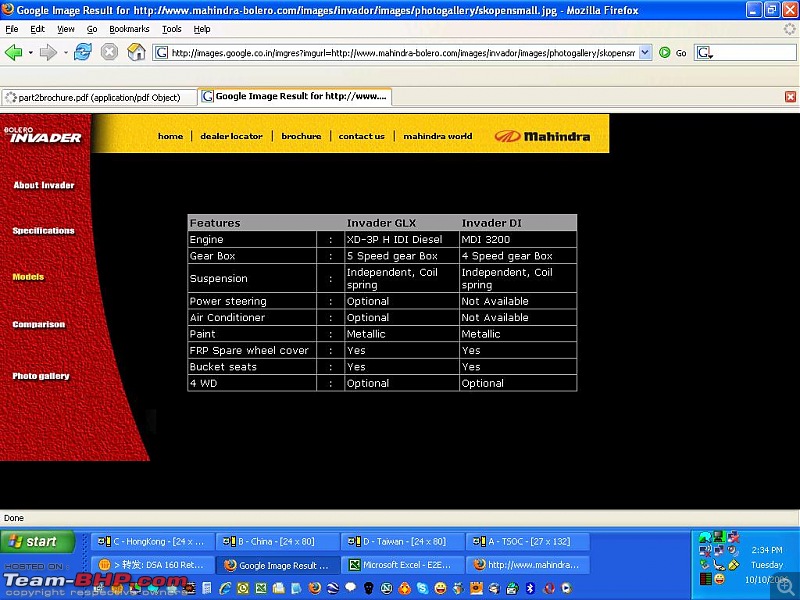Click the page identity icon in address bar
Screen dimensions: 800x600
pyautogui.click(x=161, y=53)
